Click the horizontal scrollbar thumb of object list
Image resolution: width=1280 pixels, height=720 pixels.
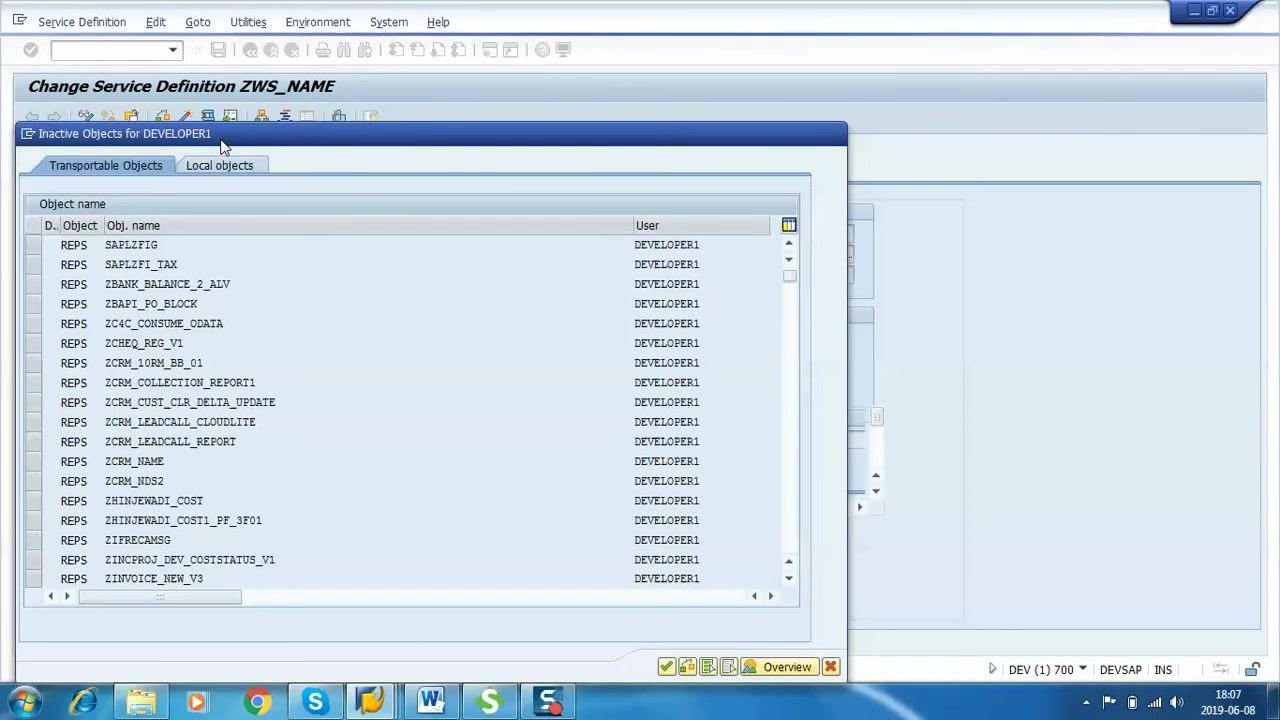[160, 597]
